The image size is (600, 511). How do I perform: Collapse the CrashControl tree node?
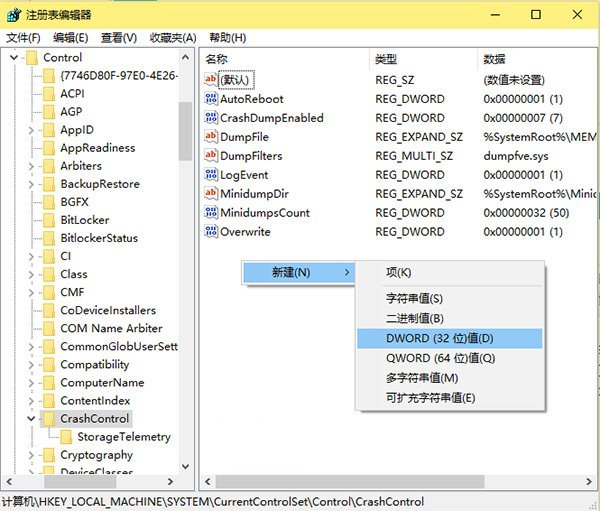31,419
